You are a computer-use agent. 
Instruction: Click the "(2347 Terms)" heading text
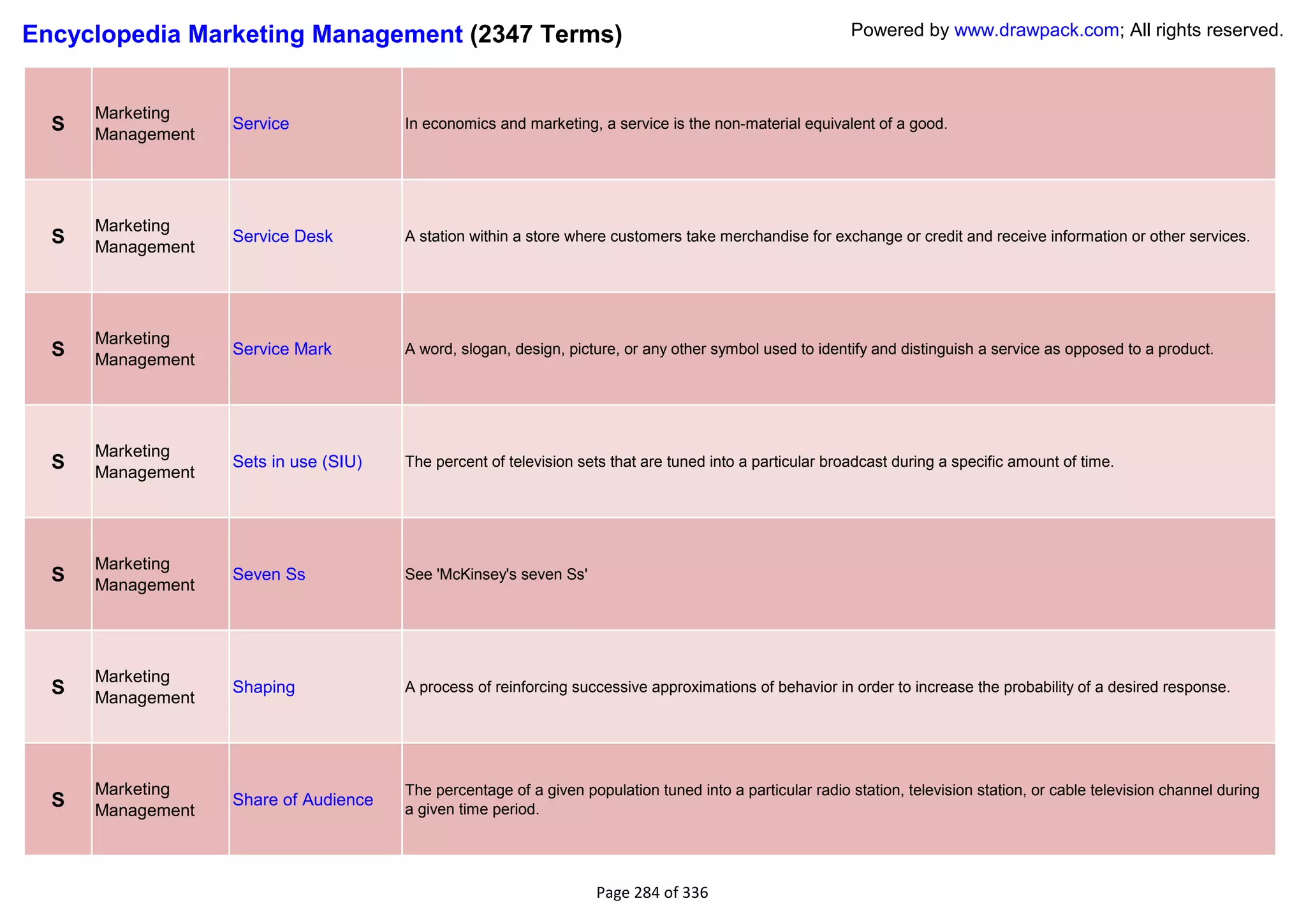546,34
